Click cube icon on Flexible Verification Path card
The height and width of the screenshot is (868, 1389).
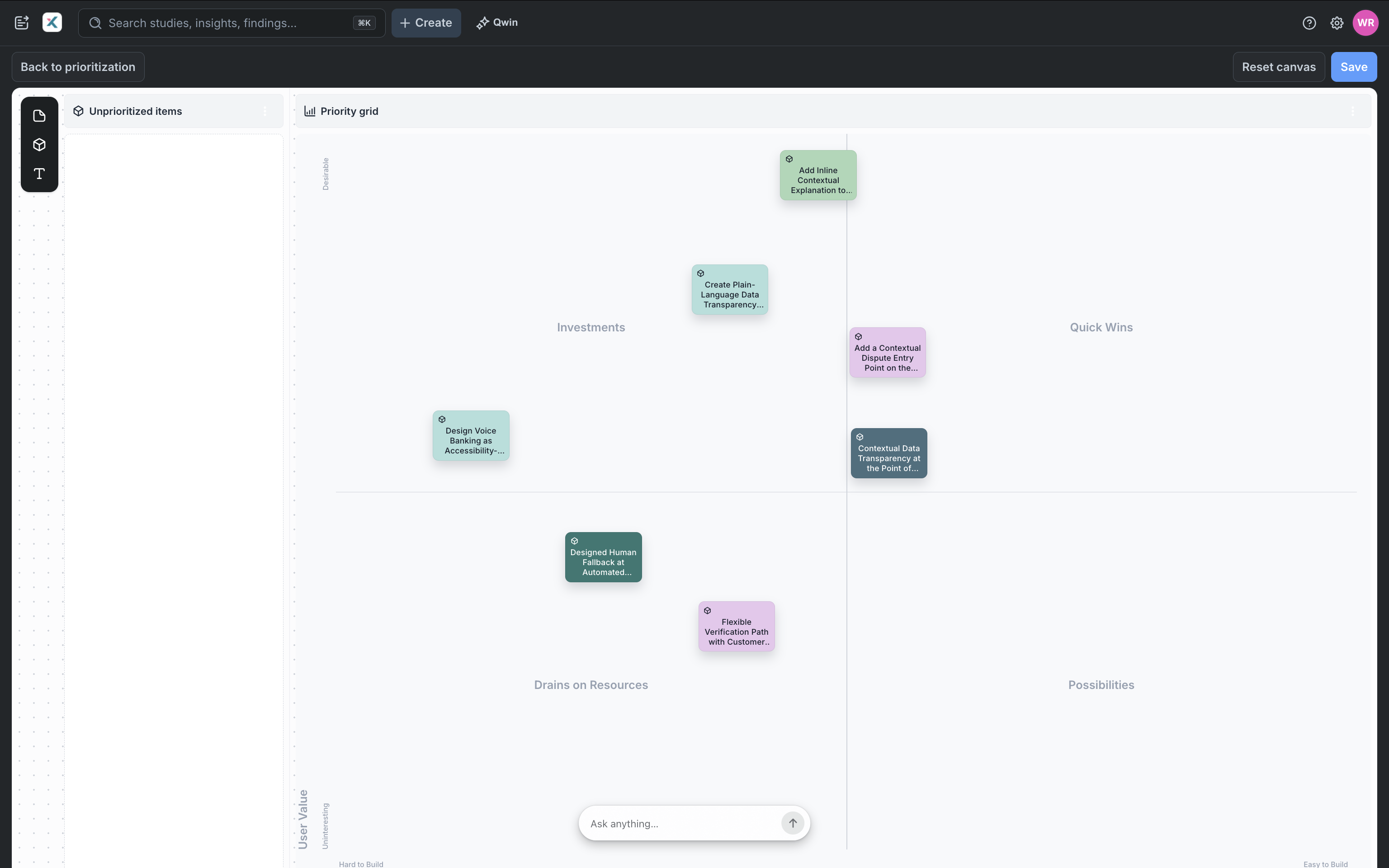[707, 611]
